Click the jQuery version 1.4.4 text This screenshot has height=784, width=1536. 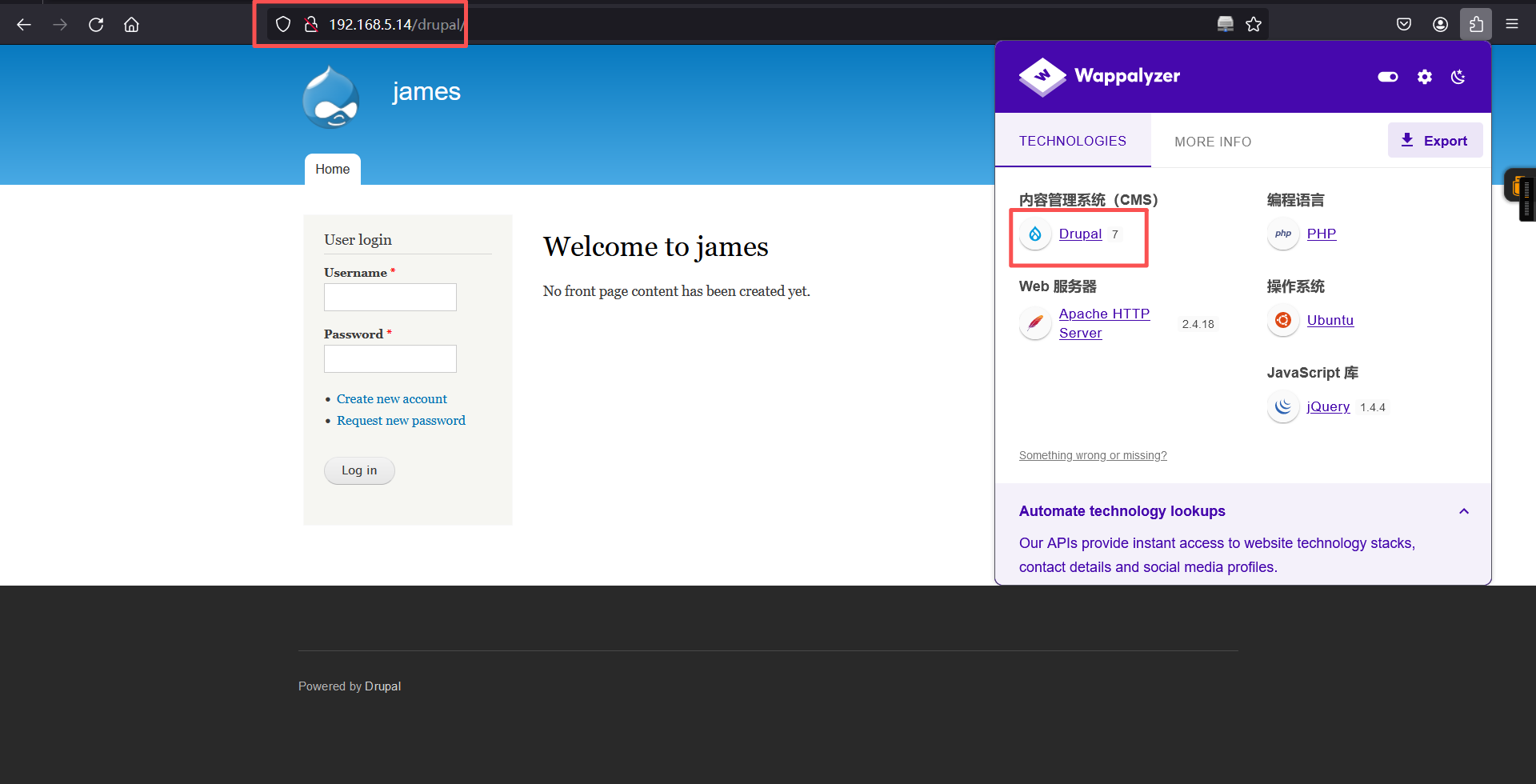pos(1372,407)
